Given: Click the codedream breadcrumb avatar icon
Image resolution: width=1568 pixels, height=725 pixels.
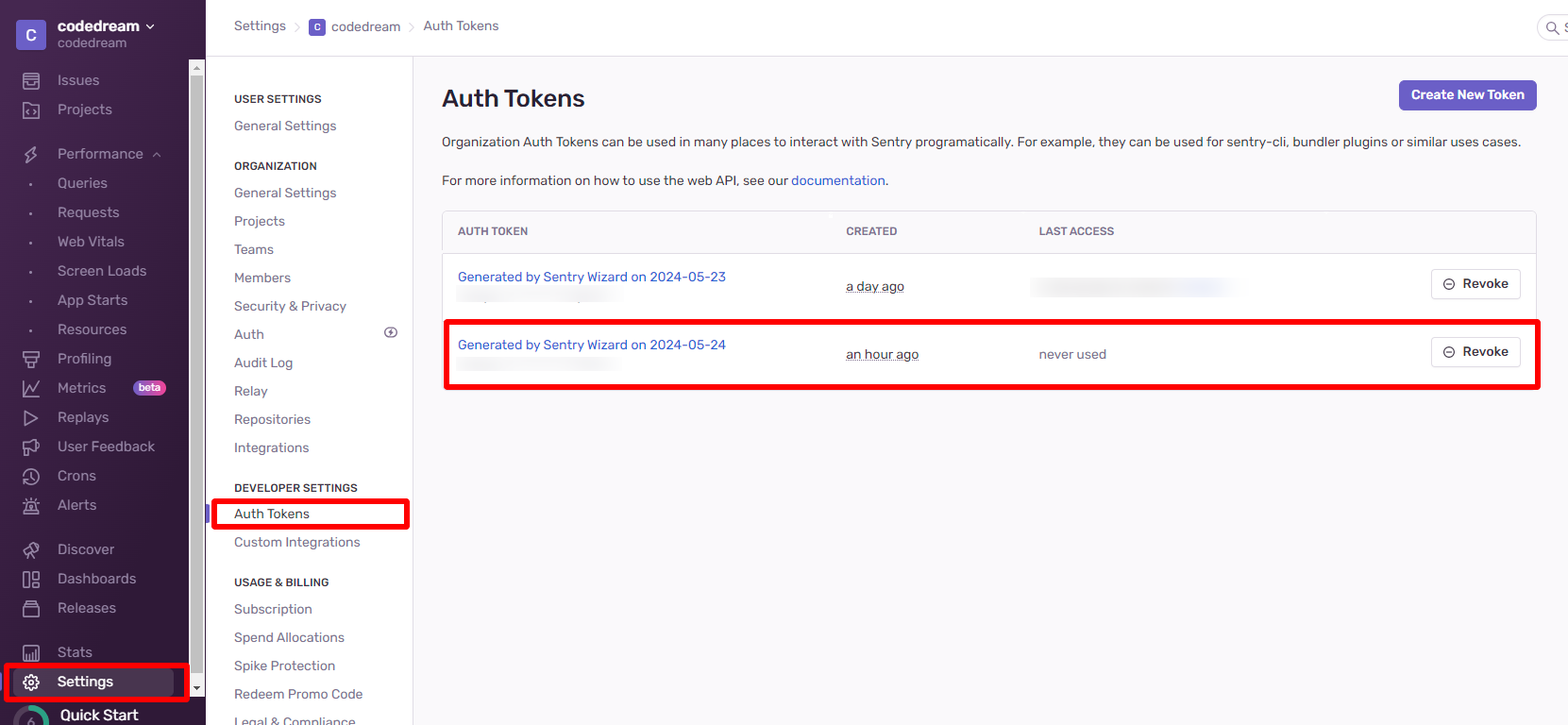Looking at the screenshot, I should [x=317, y=27].
